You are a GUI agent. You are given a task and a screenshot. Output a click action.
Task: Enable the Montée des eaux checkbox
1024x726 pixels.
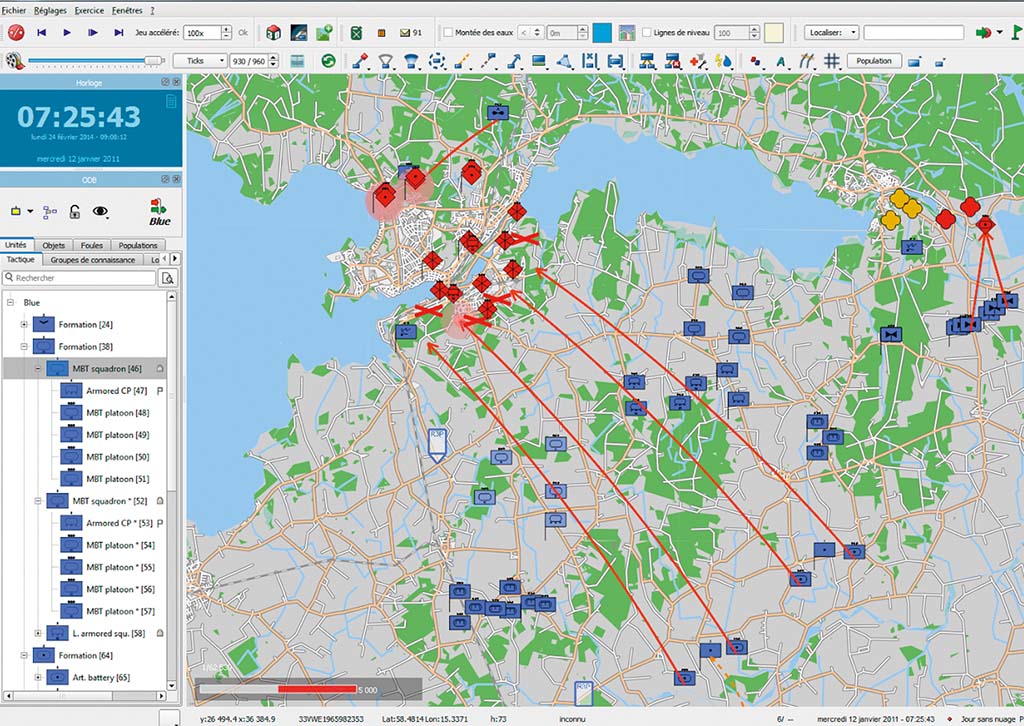click(448, 33)
